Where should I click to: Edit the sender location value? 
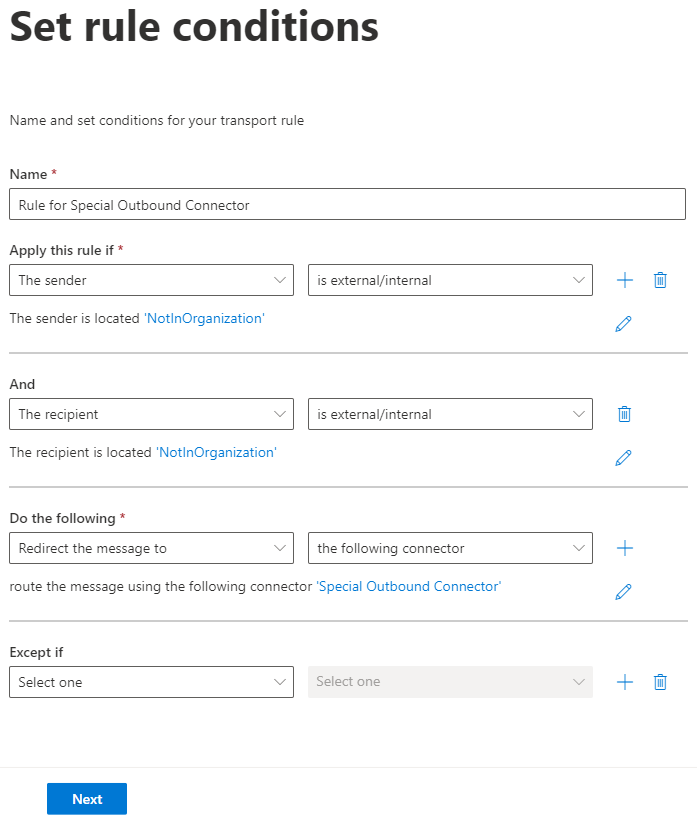tap(623, 324)
